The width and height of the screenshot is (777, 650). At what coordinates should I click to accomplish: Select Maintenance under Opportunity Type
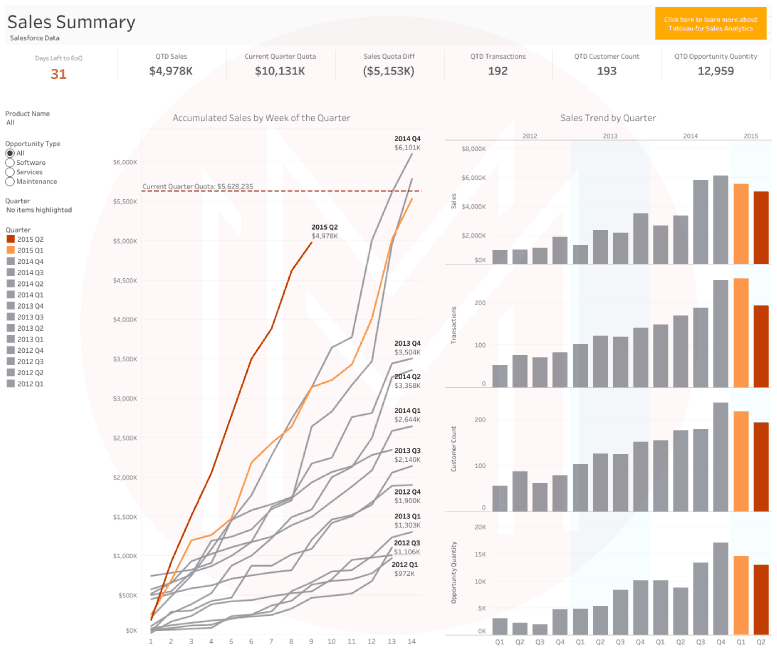[x=10, y=182]
